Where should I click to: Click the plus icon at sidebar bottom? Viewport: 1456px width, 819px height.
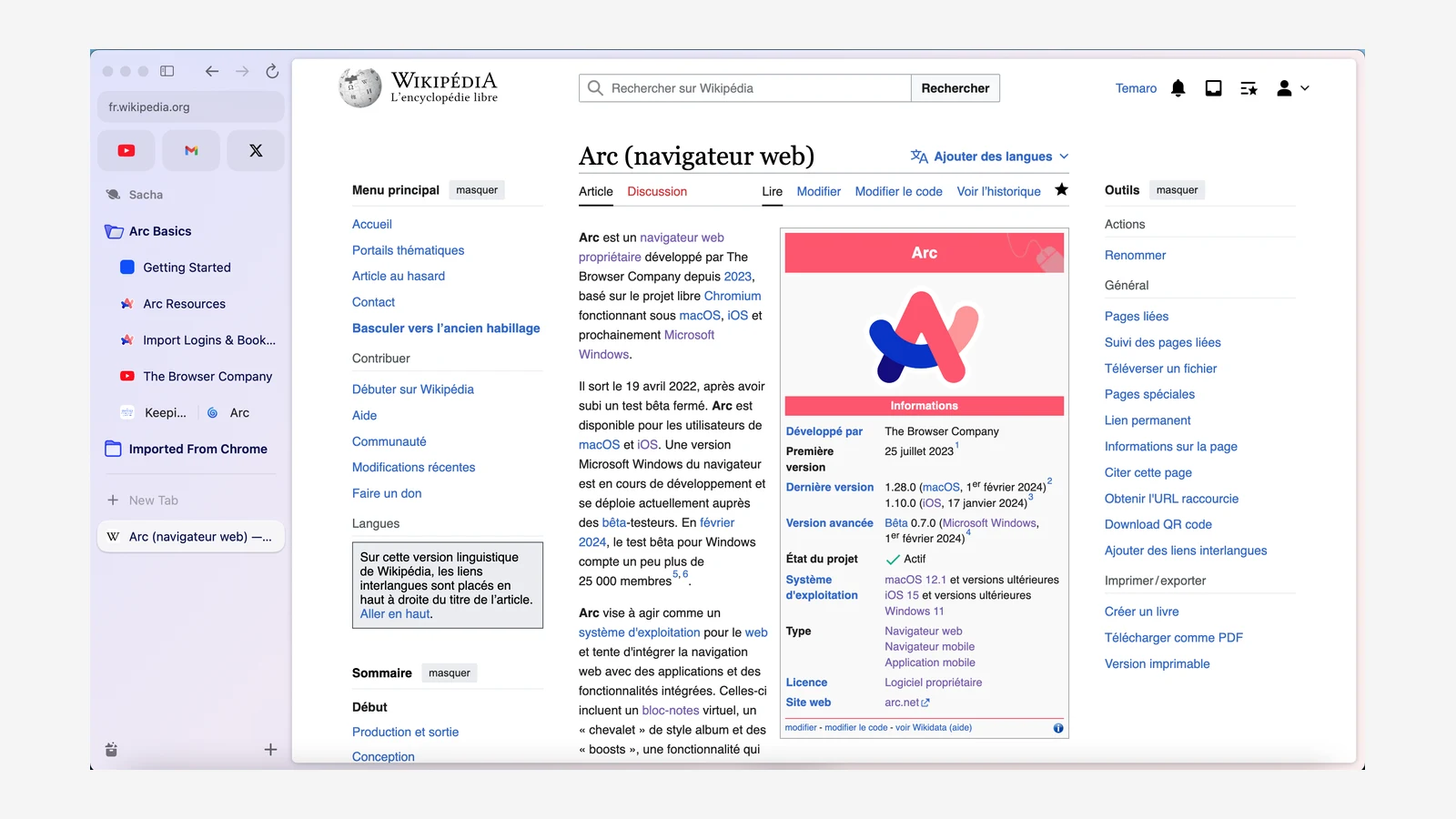pos(270,750)
